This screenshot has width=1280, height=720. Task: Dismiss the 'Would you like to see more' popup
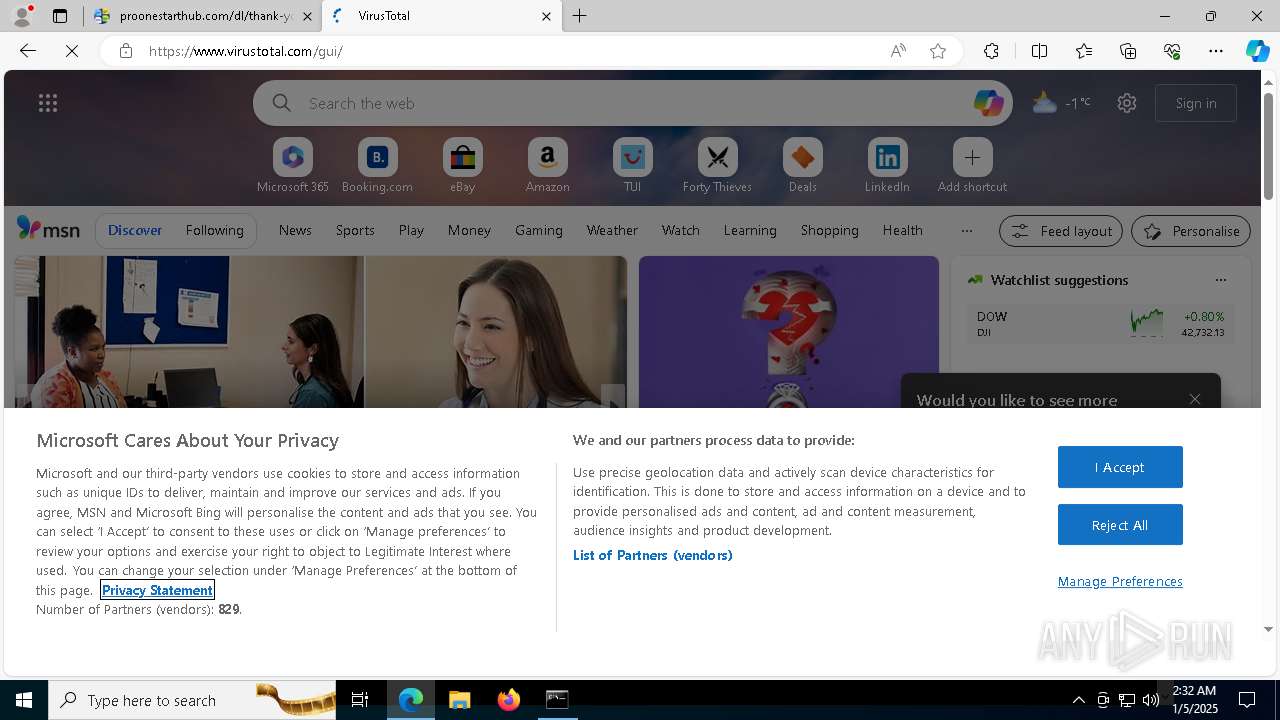click(x=1195, y=399)
